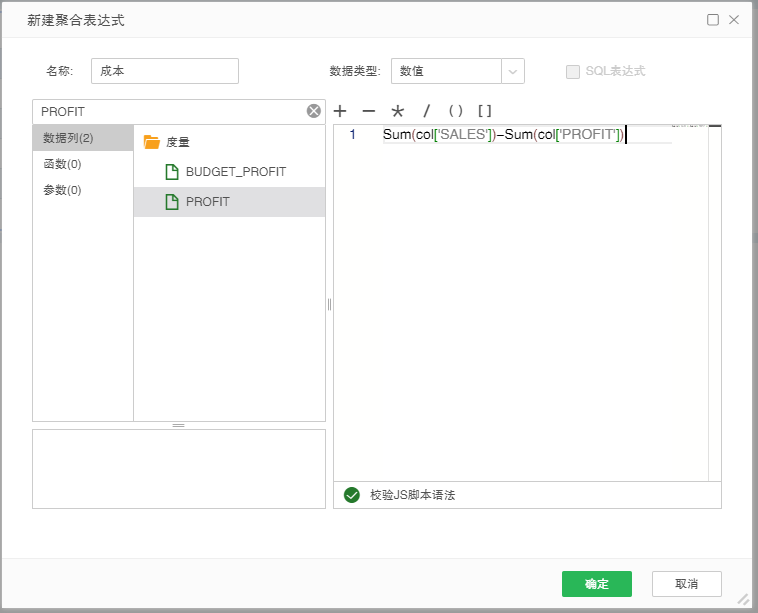Insert the minus operator
This screenshot has height=613, width=758.
tap(369, 111)
